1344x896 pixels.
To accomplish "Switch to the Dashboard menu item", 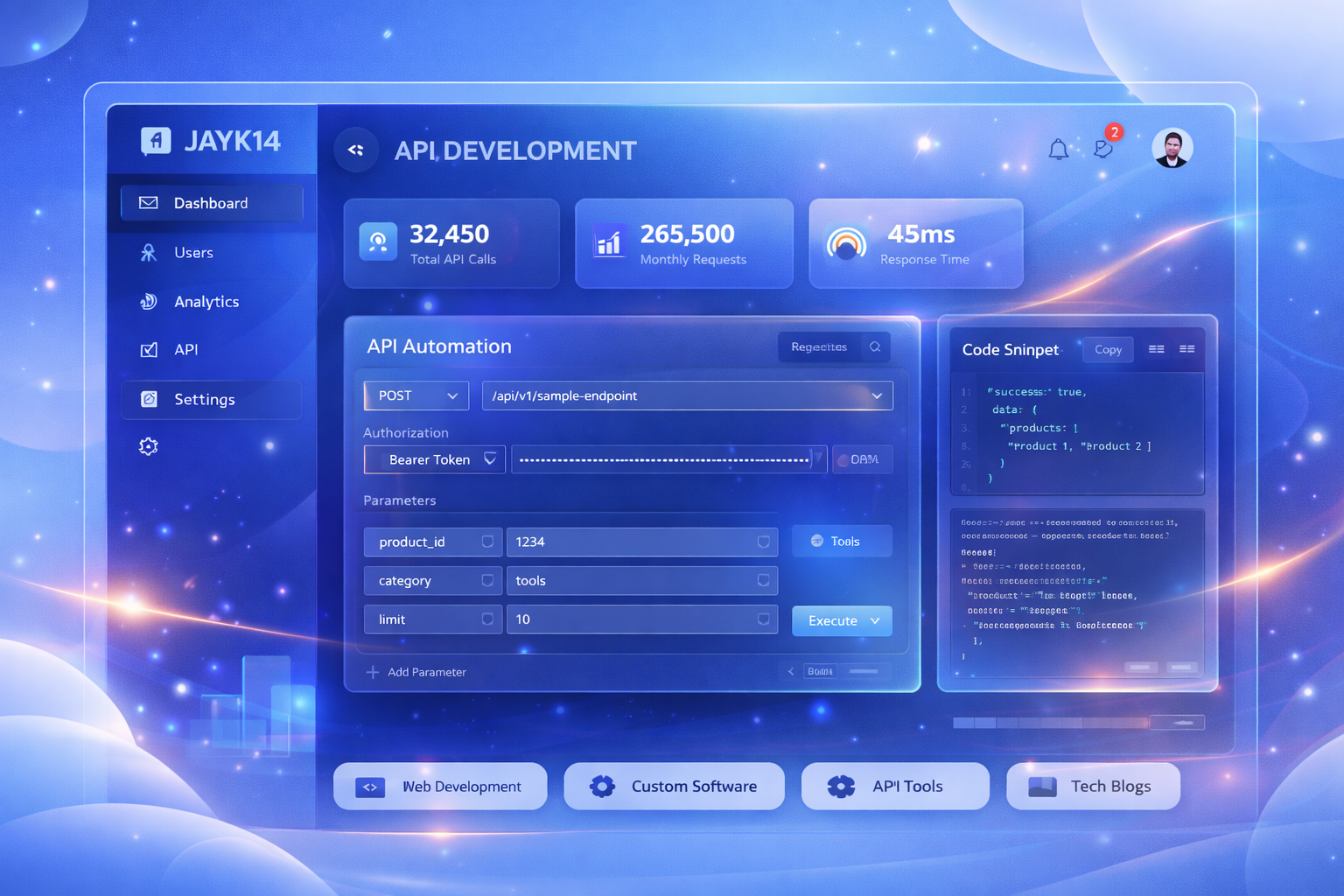I will click(211, 202).
